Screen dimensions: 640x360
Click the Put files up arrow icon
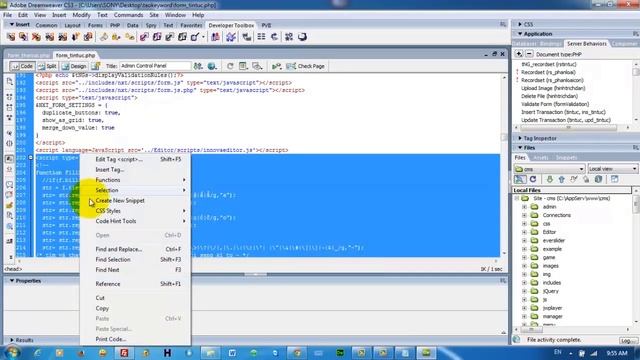[562, 179]
